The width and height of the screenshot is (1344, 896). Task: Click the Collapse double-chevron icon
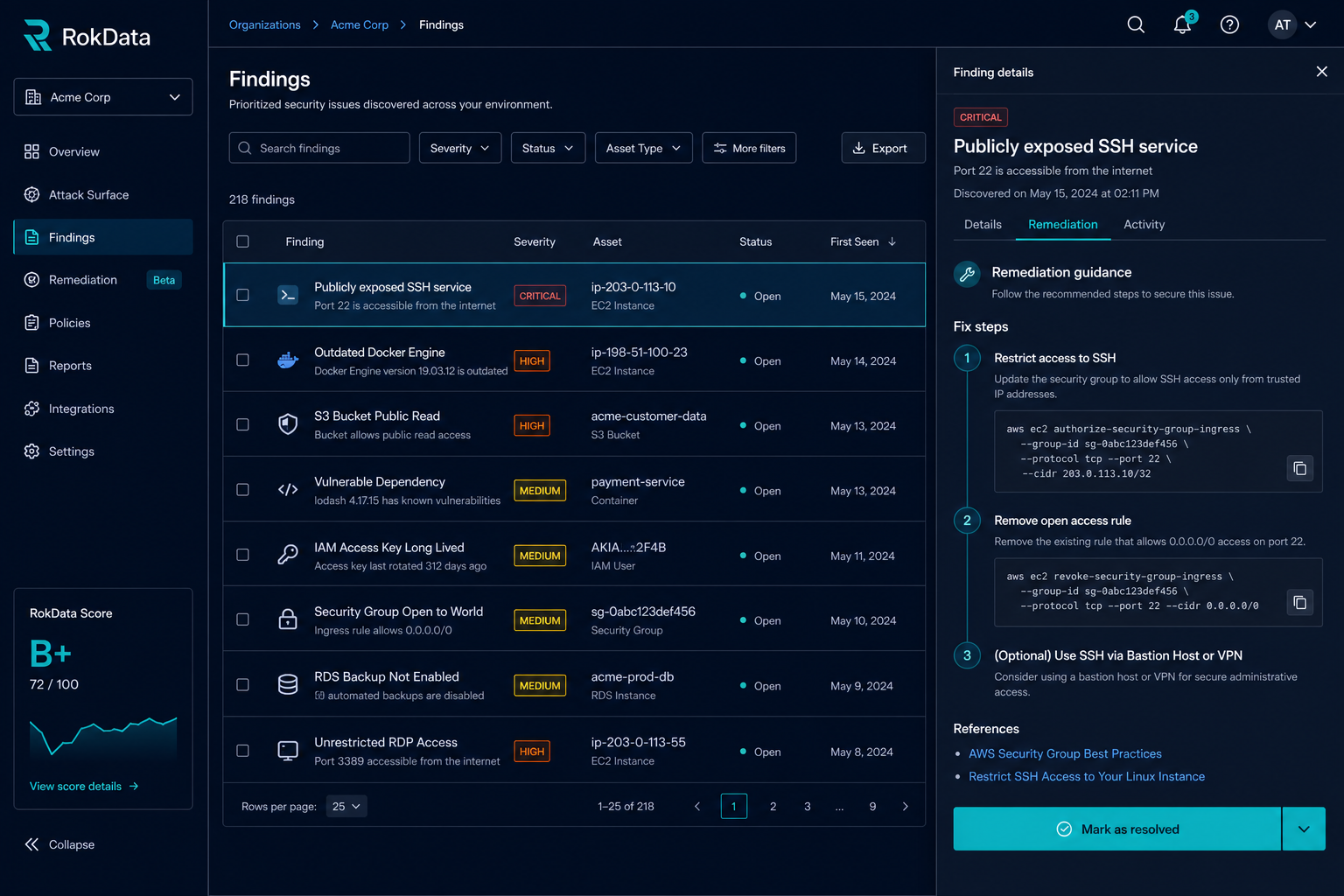coord(32,844)
